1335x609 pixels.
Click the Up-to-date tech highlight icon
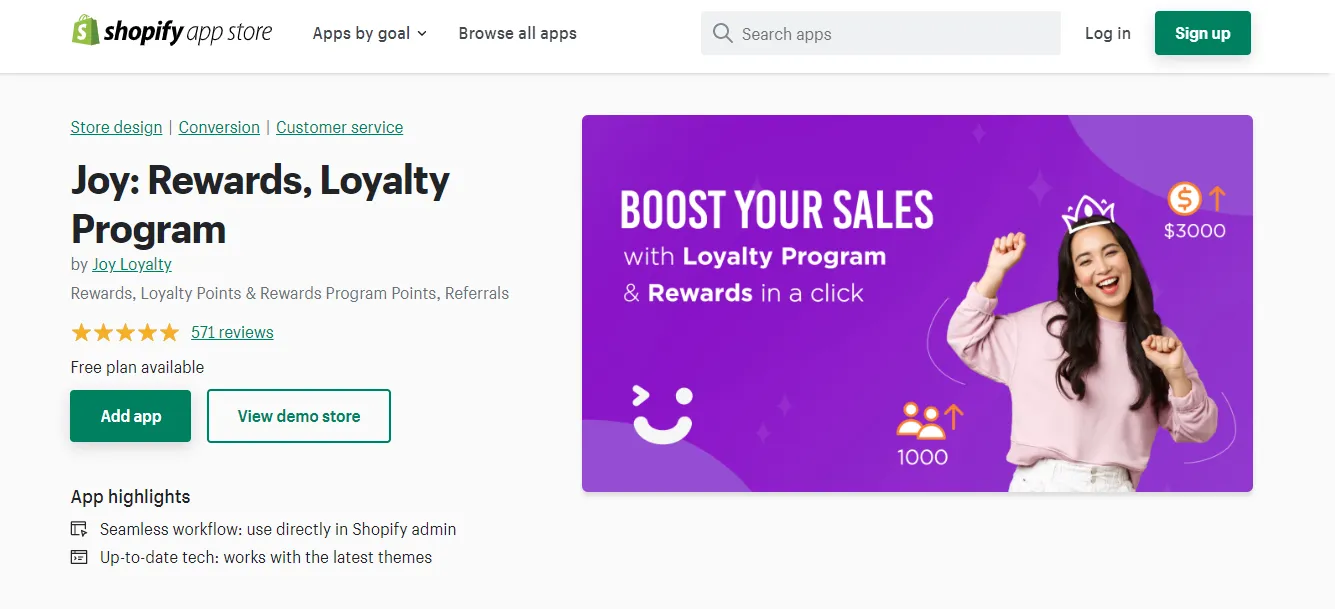pos(79,557)
